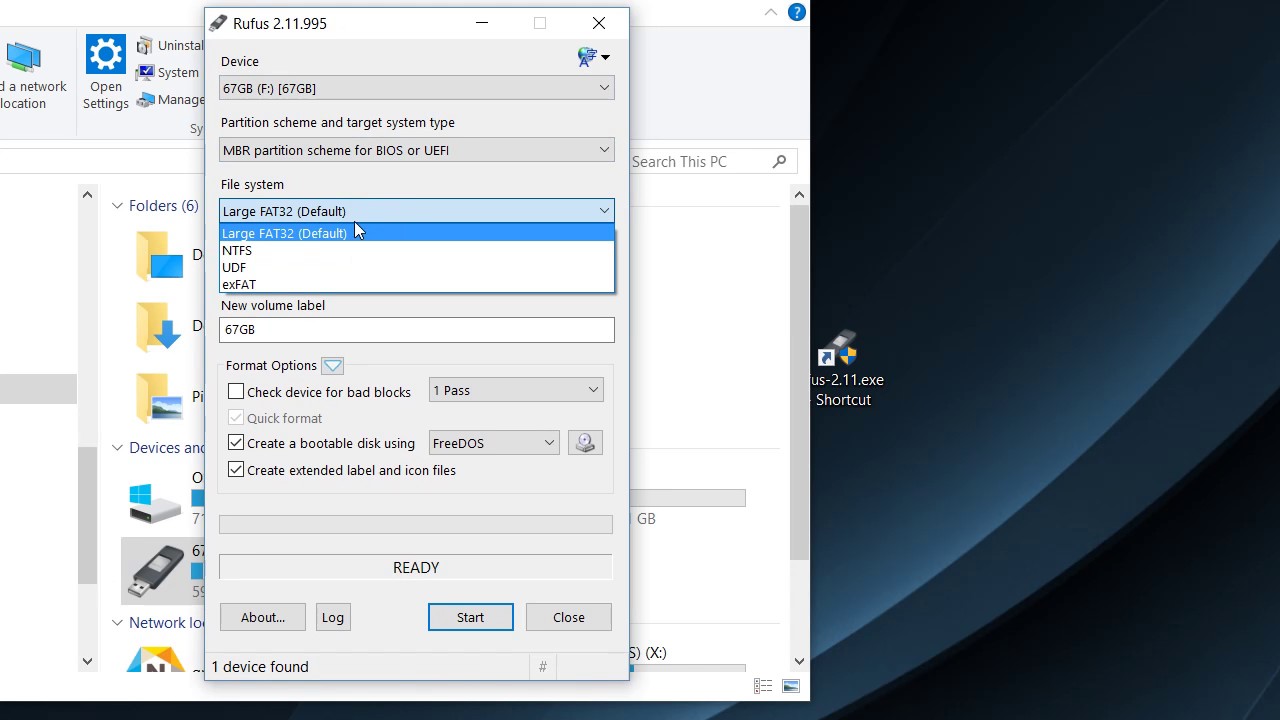This screenshot has width=1280, height=720.
Task: Click the ISO image selection disc icon
Action: tap(585, 442)
